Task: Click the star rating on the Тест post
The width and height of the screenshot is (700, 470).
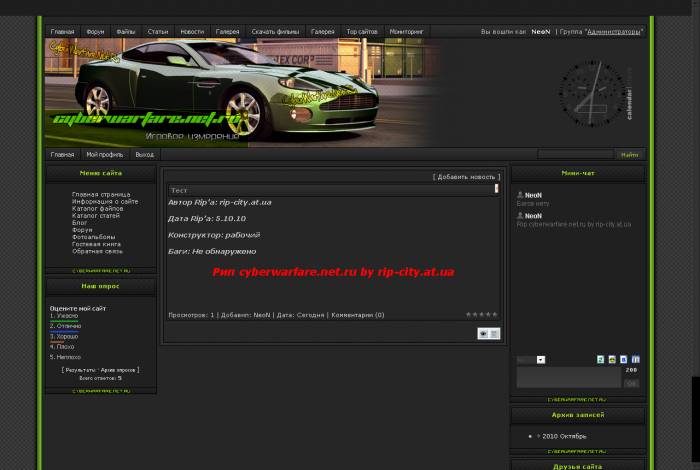Action: (481, 315)
